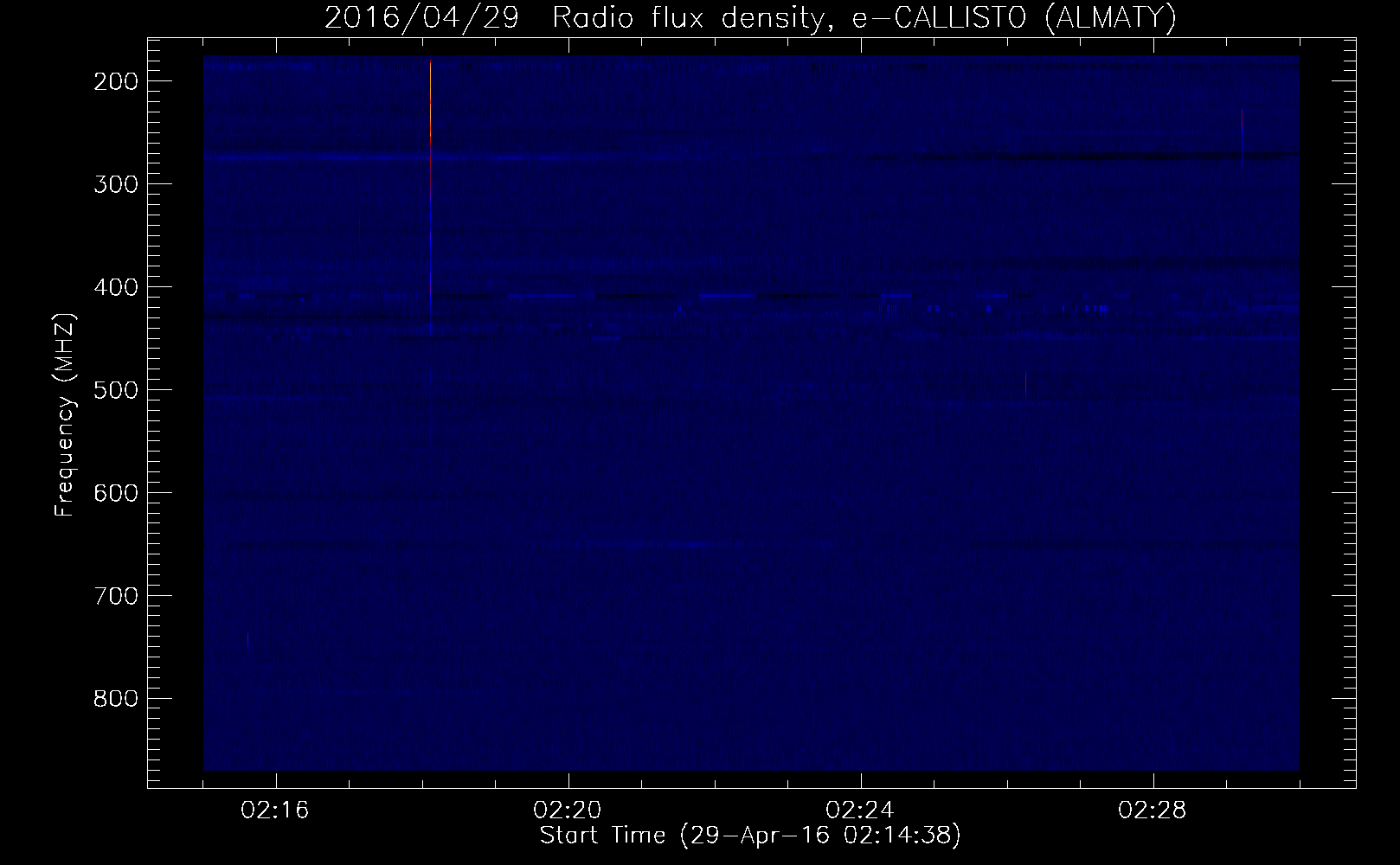Click the 200 MHz frequency tick label
1400x865 pixels.
[114, 80]
